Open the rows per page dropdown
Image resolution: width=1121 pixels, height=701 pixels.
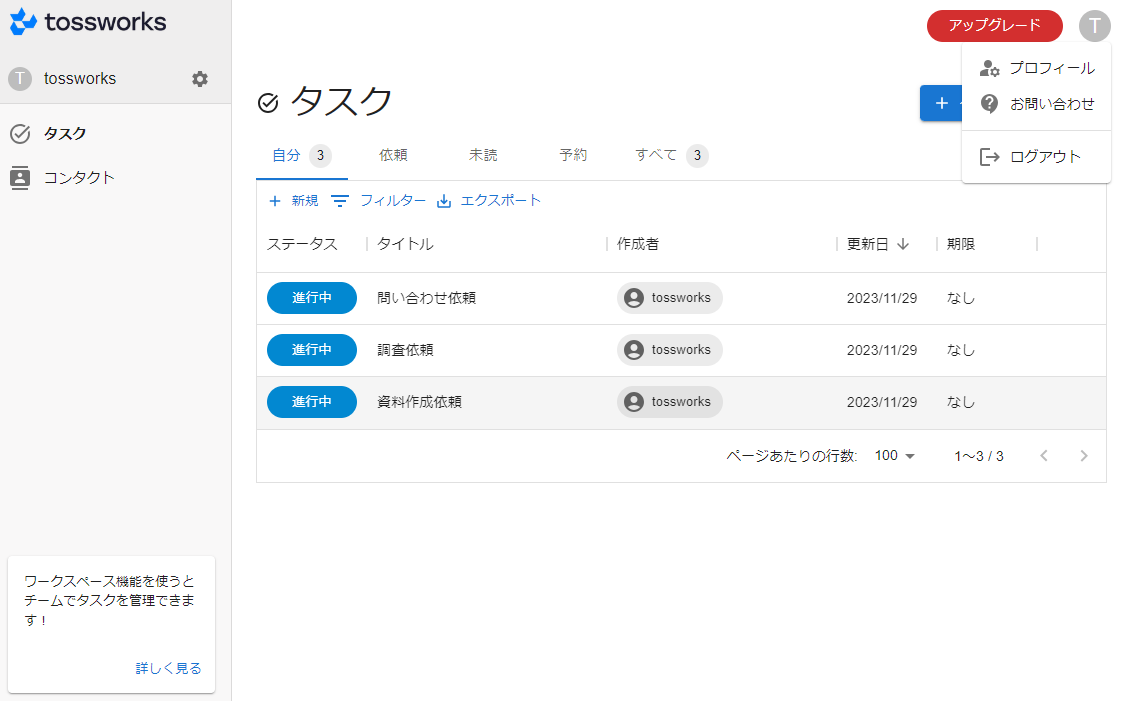[895, 456]
